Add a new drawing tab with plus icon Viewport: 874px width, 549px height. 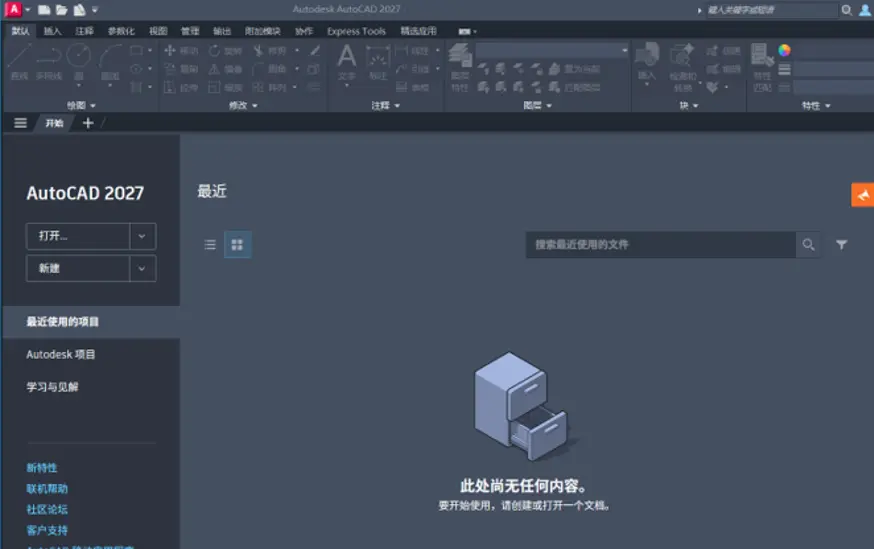[88, 123]
